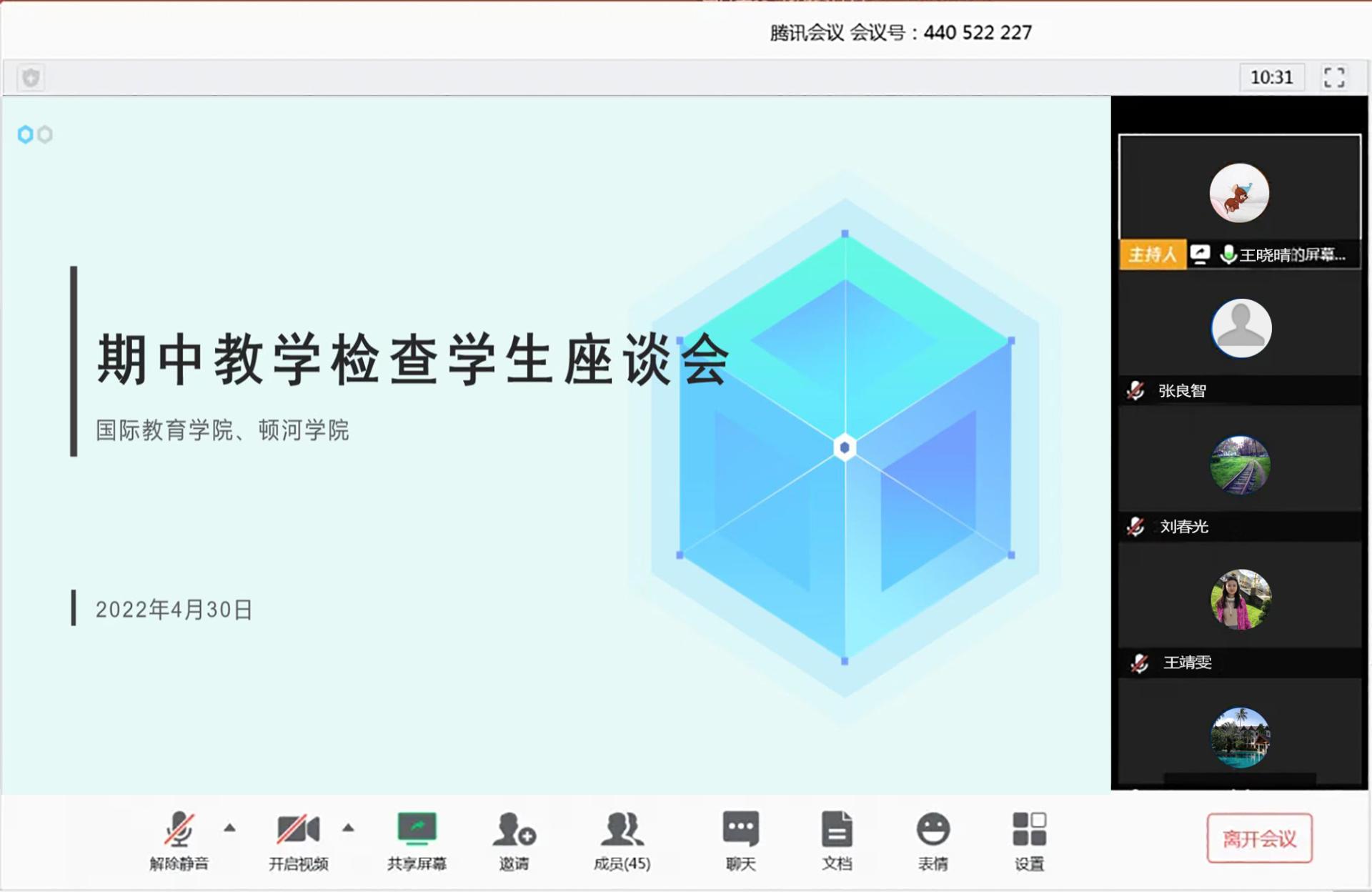Screen dimensions: 1372x892
Task: Click muted mic icon next to 刘春光
Action: pos(1135,527)
